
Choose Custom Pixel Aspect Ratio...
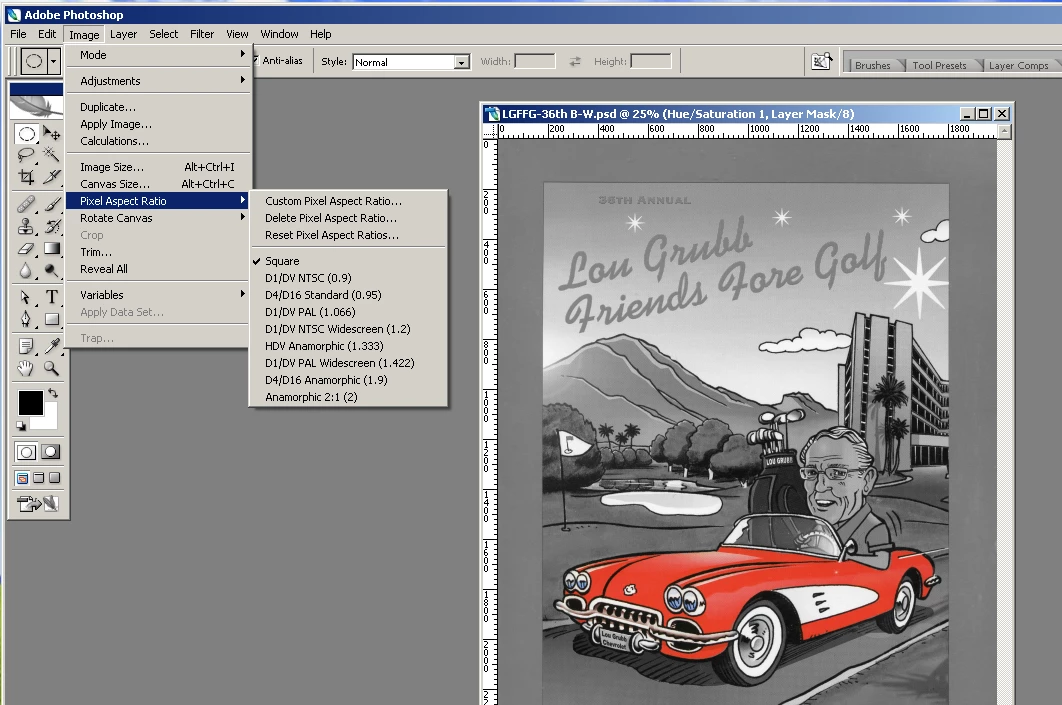click(348, 201)
